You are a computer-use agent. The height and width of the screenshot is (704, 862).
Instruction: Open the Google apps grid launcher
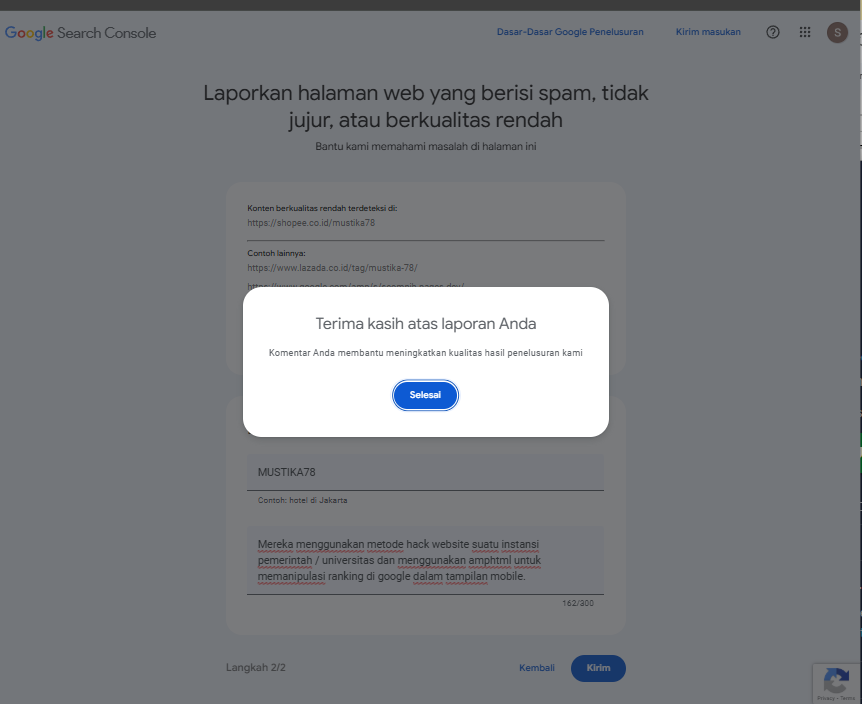pos(805,32)
